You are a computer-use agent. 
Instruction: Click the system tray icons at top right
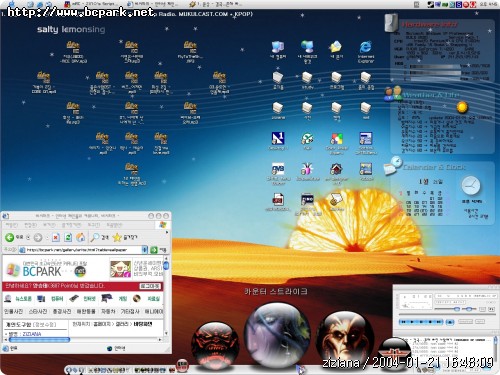pyautogui.click(x=451, y=4)
